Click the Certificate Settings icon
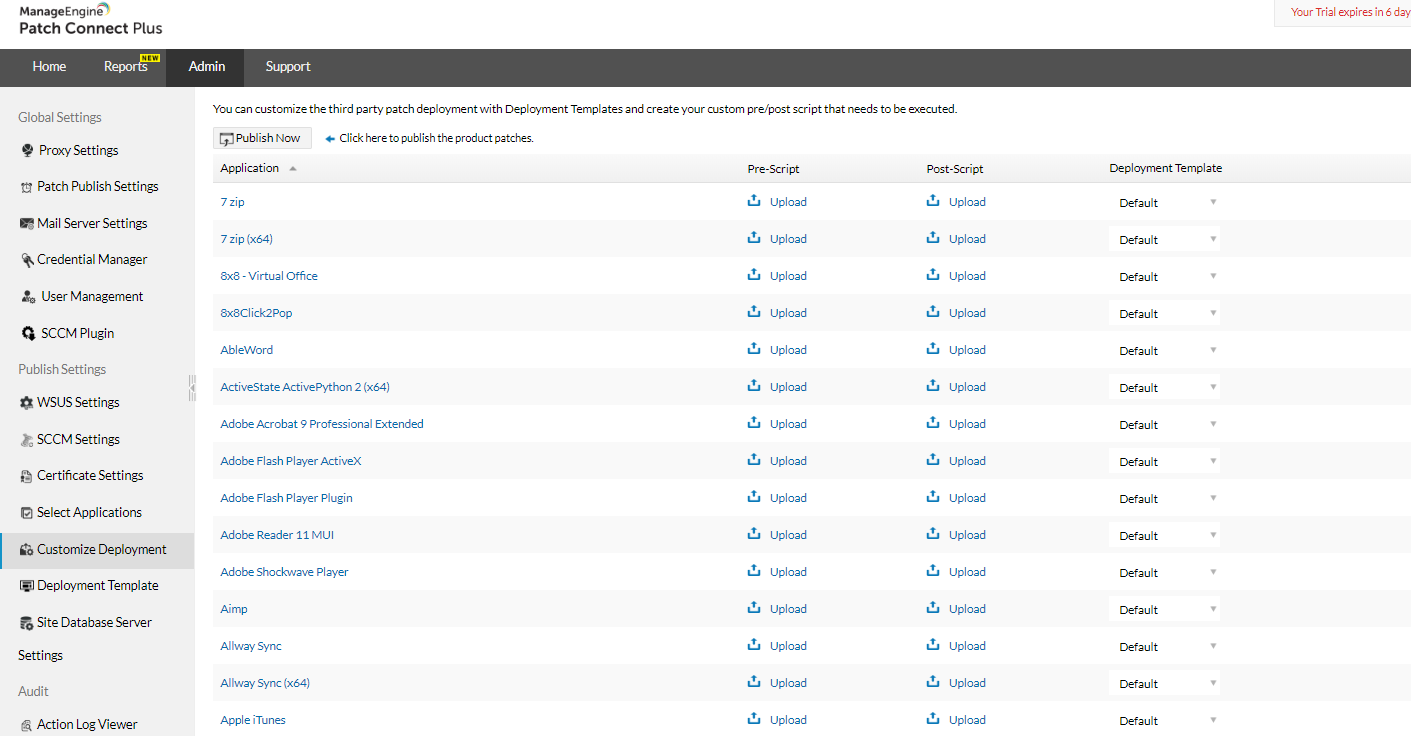The height and width of the screenshot is (736, 1411). [x=27, y=476]
